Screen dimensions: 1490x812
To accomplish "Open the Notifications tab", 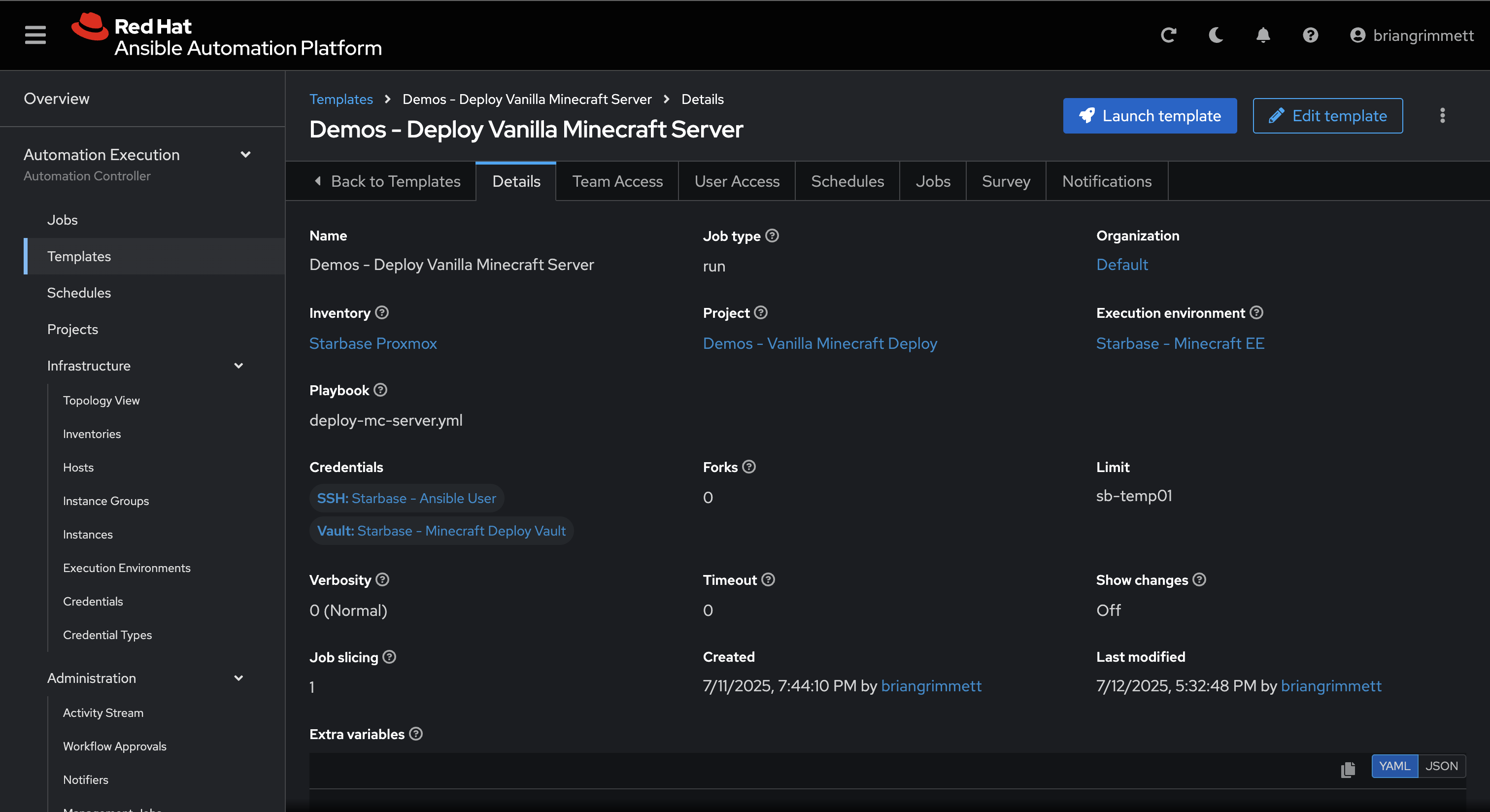I will tap(1107, 181).
